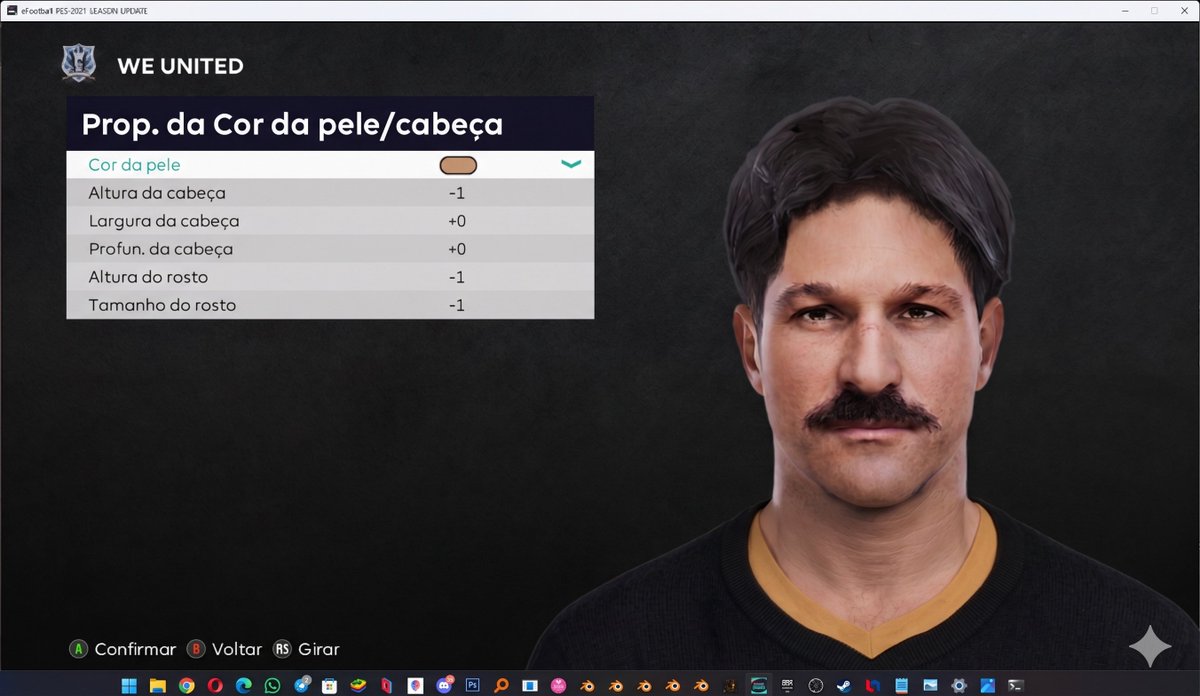Open BlueStacks from the taskbar
This screenshot has height=696, width=1200.
[x=358, y=685]
